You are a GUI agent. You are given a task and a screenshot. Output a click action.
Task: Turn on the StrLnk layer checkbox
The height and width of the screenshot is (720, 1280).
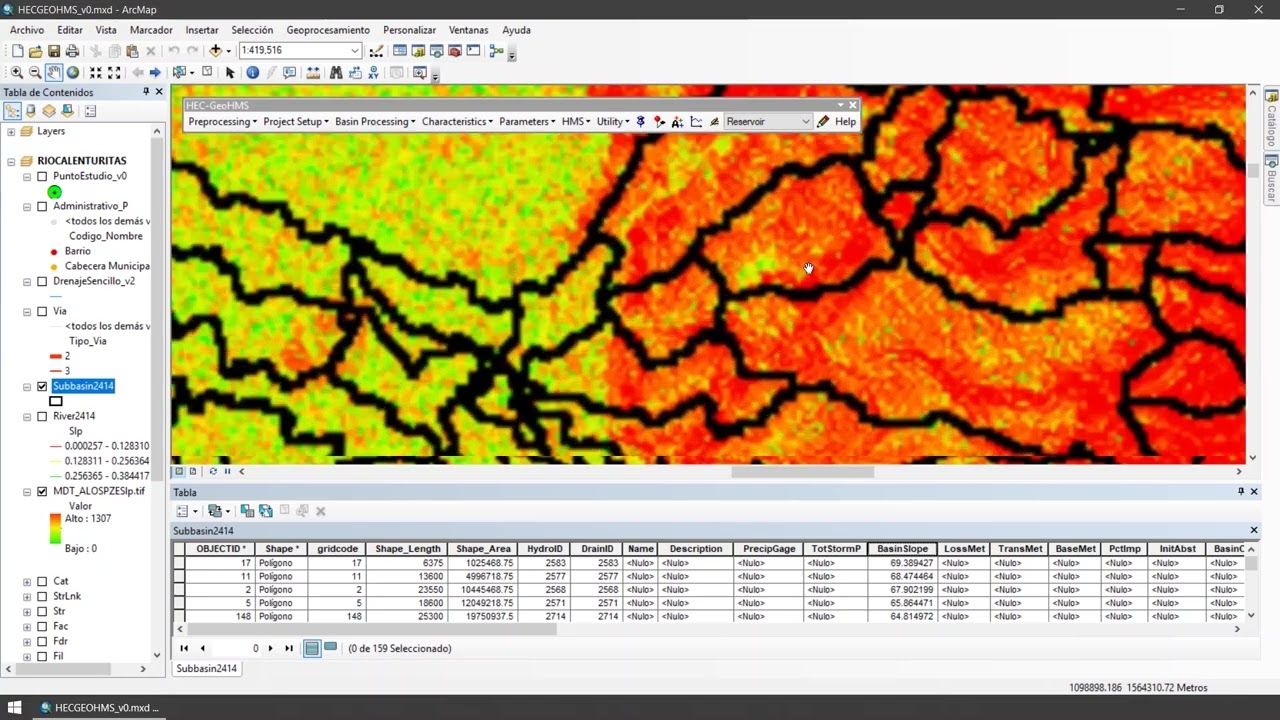pos(42,597)
